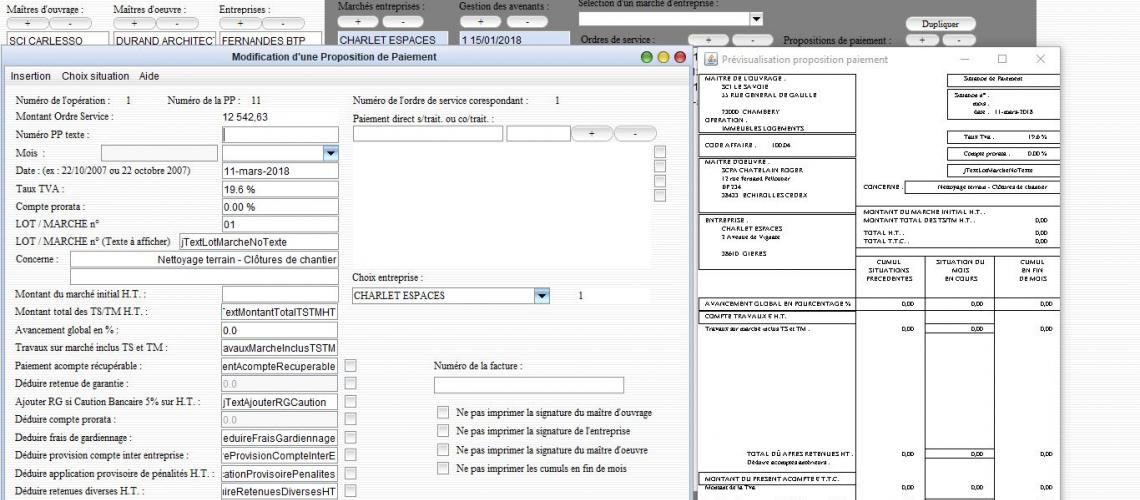Click LOT / MARCHE n° field containing 01

(280, 225)
